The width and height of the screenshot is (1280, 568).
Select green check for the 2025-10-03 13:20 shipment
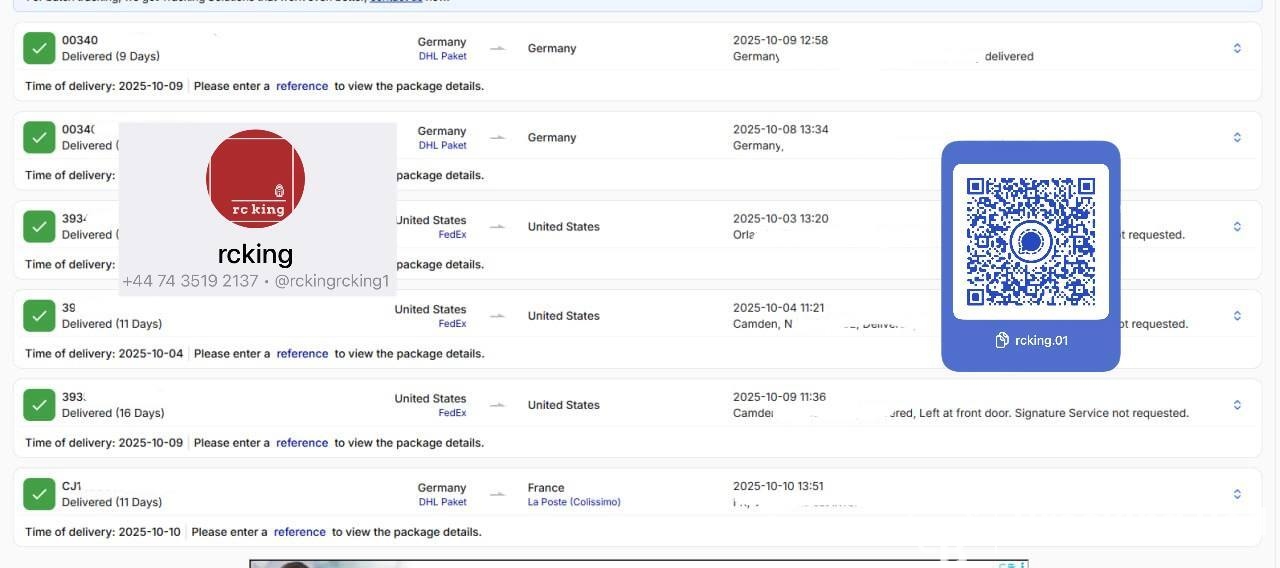(x=39, y=227)
